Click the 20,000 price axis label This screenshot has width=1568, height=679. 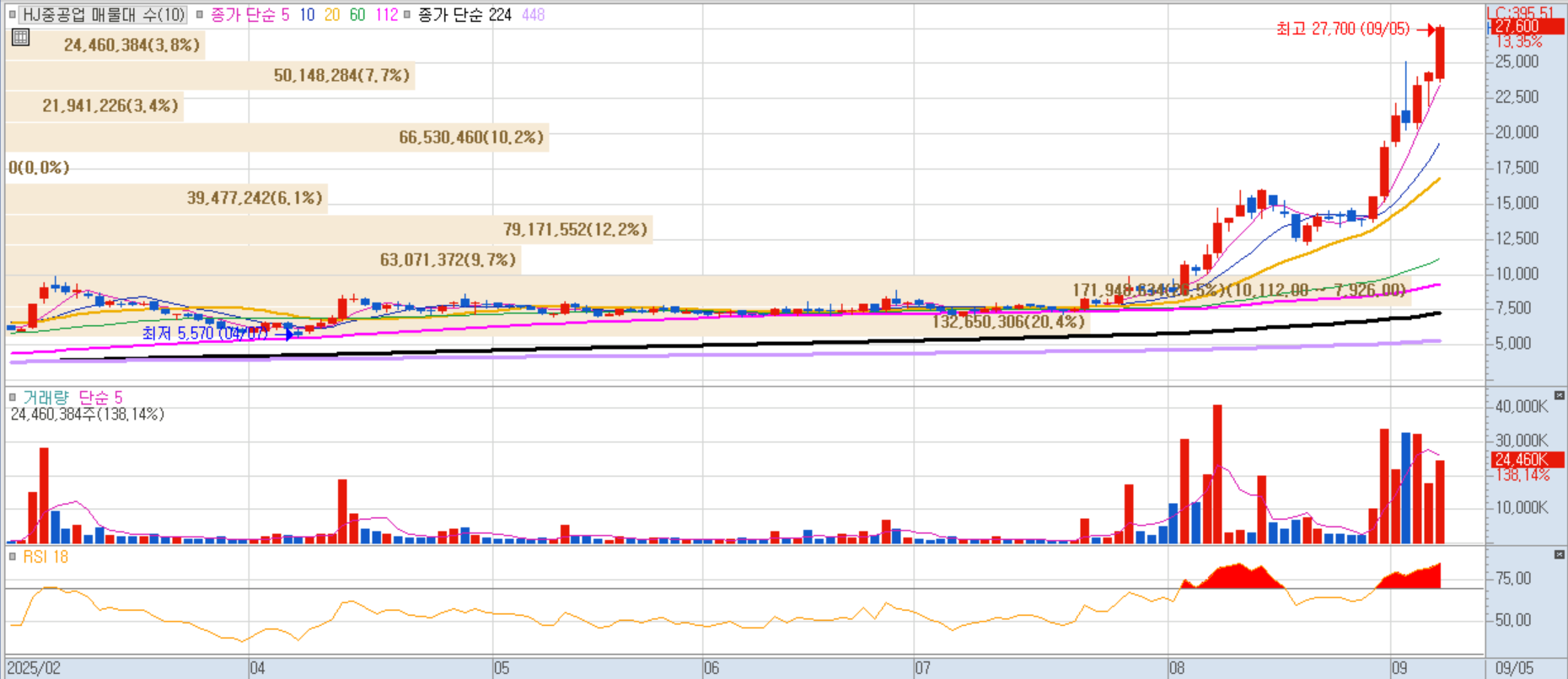[x=1517, y=132]
